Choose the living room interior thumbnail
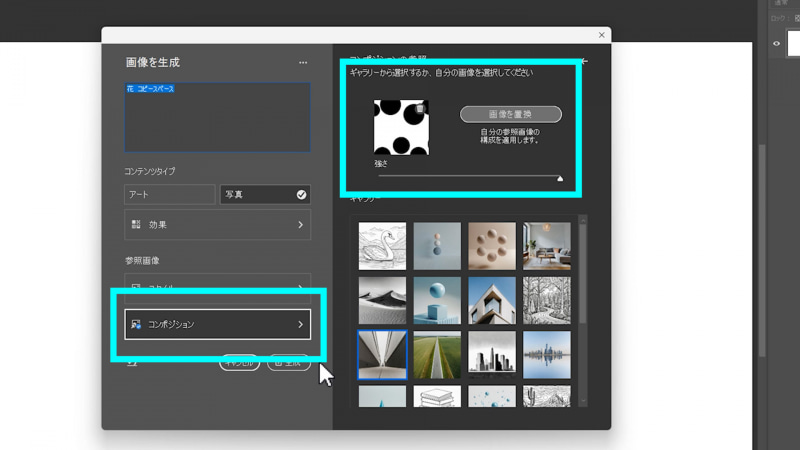This screenshot has width=800, height=450. tap(547, 246)
